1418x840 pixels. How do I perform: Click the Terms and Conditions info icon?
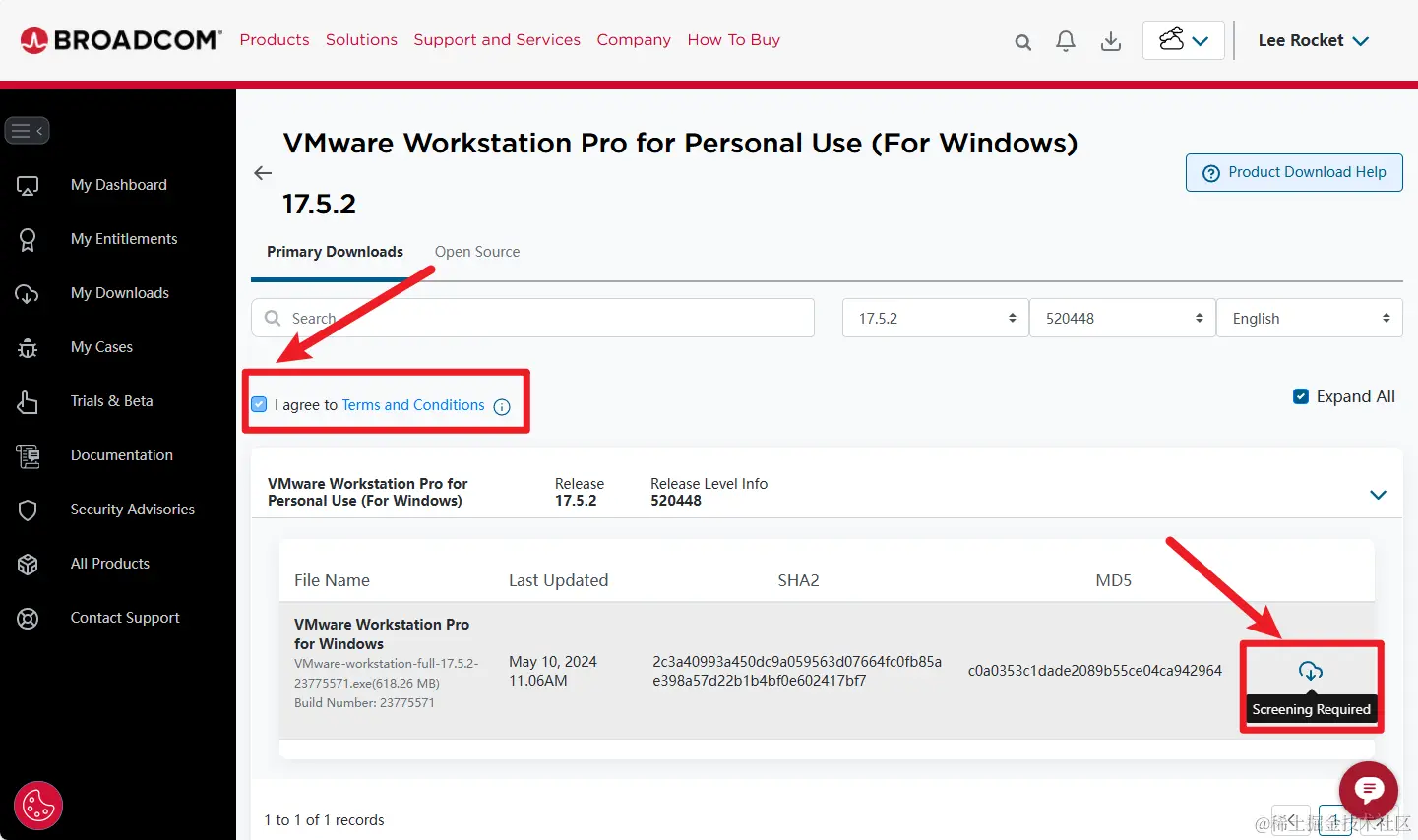[x=502, y=406]
